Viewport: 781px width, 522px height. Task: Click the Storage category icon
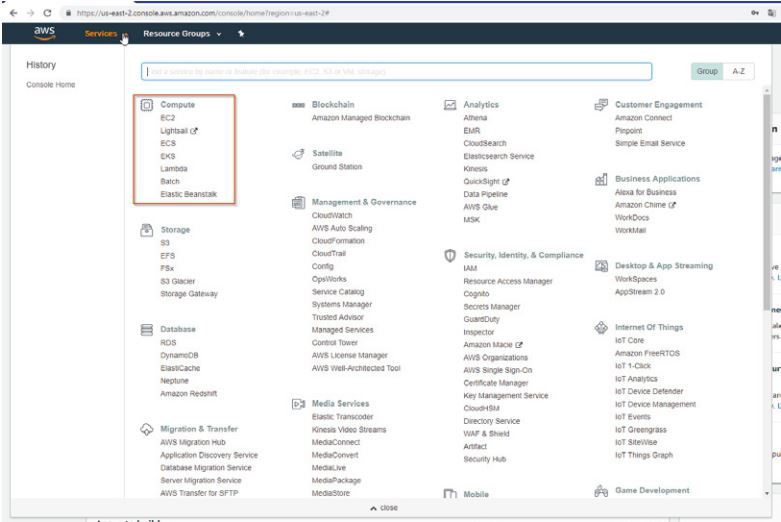tap(146, 230)
